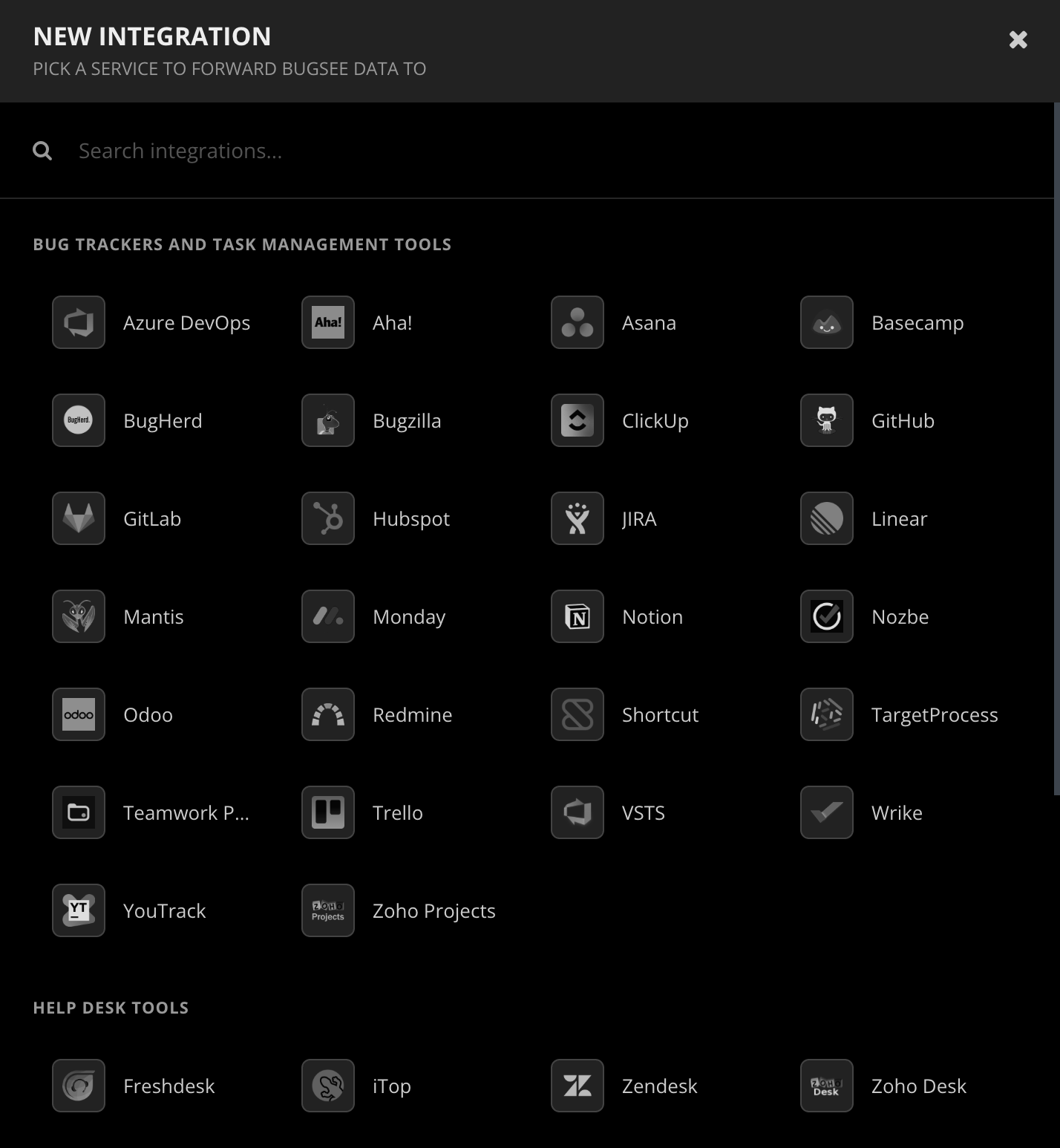Choose the Linear label text

point(900,519)
